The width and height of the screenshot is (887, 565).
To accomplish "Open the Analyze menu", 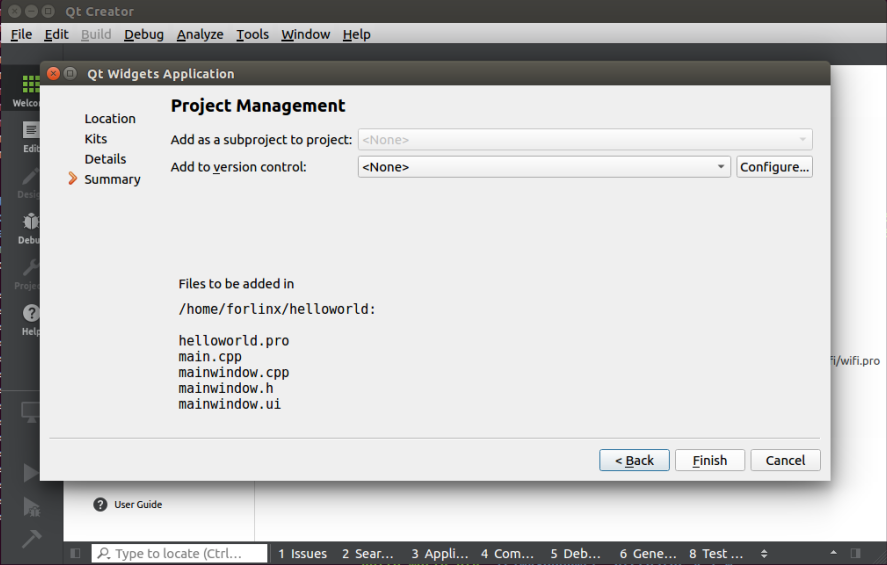I will coord(200,34).
